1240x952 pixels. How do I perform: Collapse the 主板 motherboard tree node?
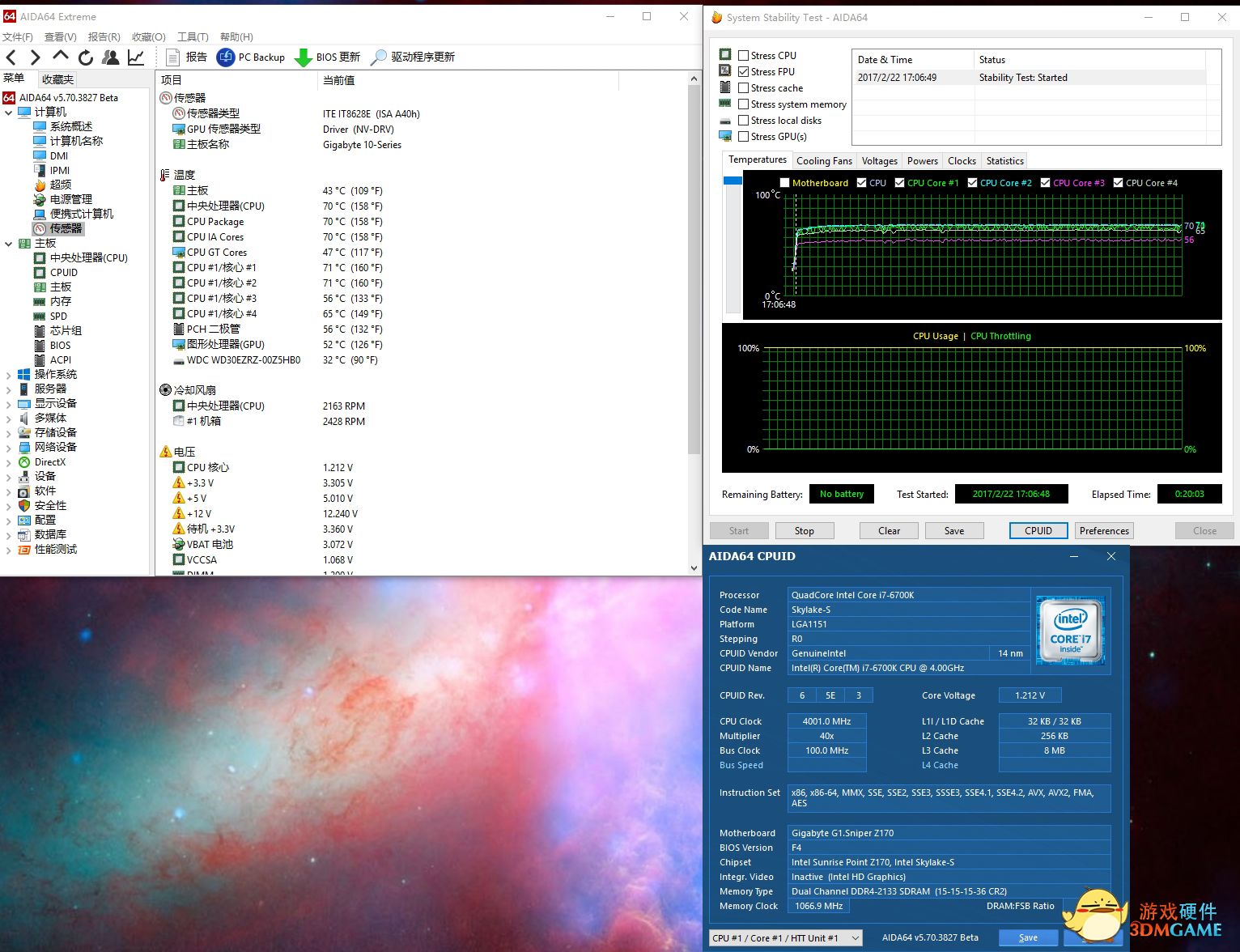pos(8,244)
